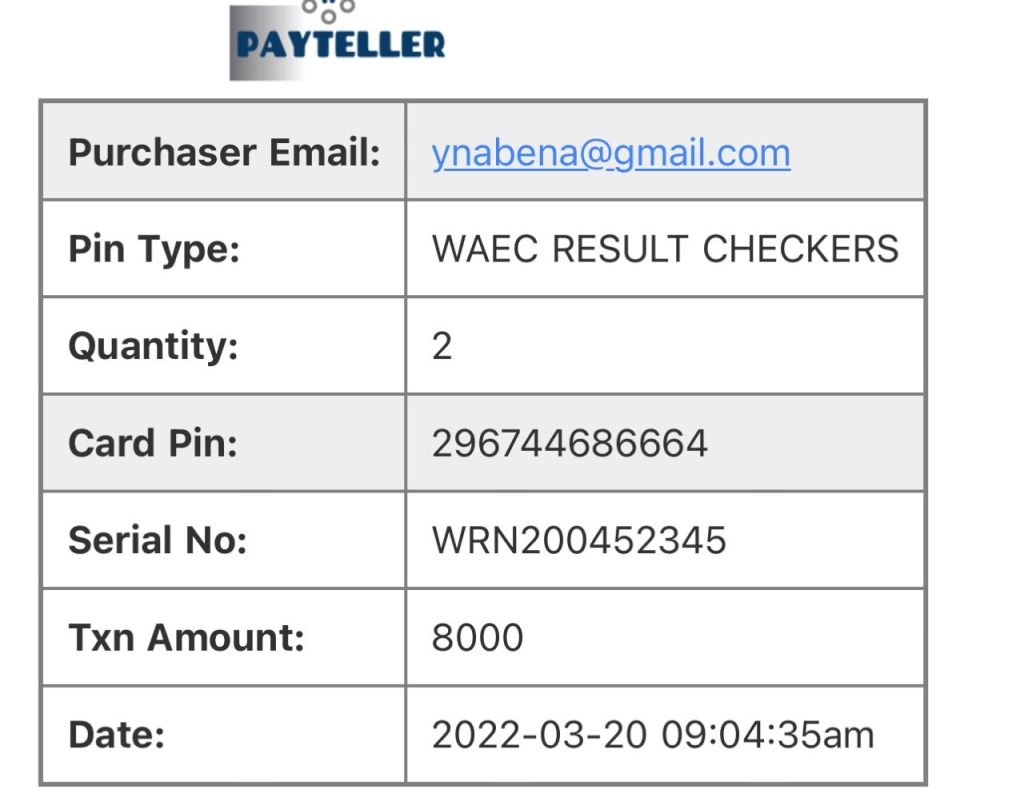
Task: Click the Payteller logo
Action: [x=338, y=42]
